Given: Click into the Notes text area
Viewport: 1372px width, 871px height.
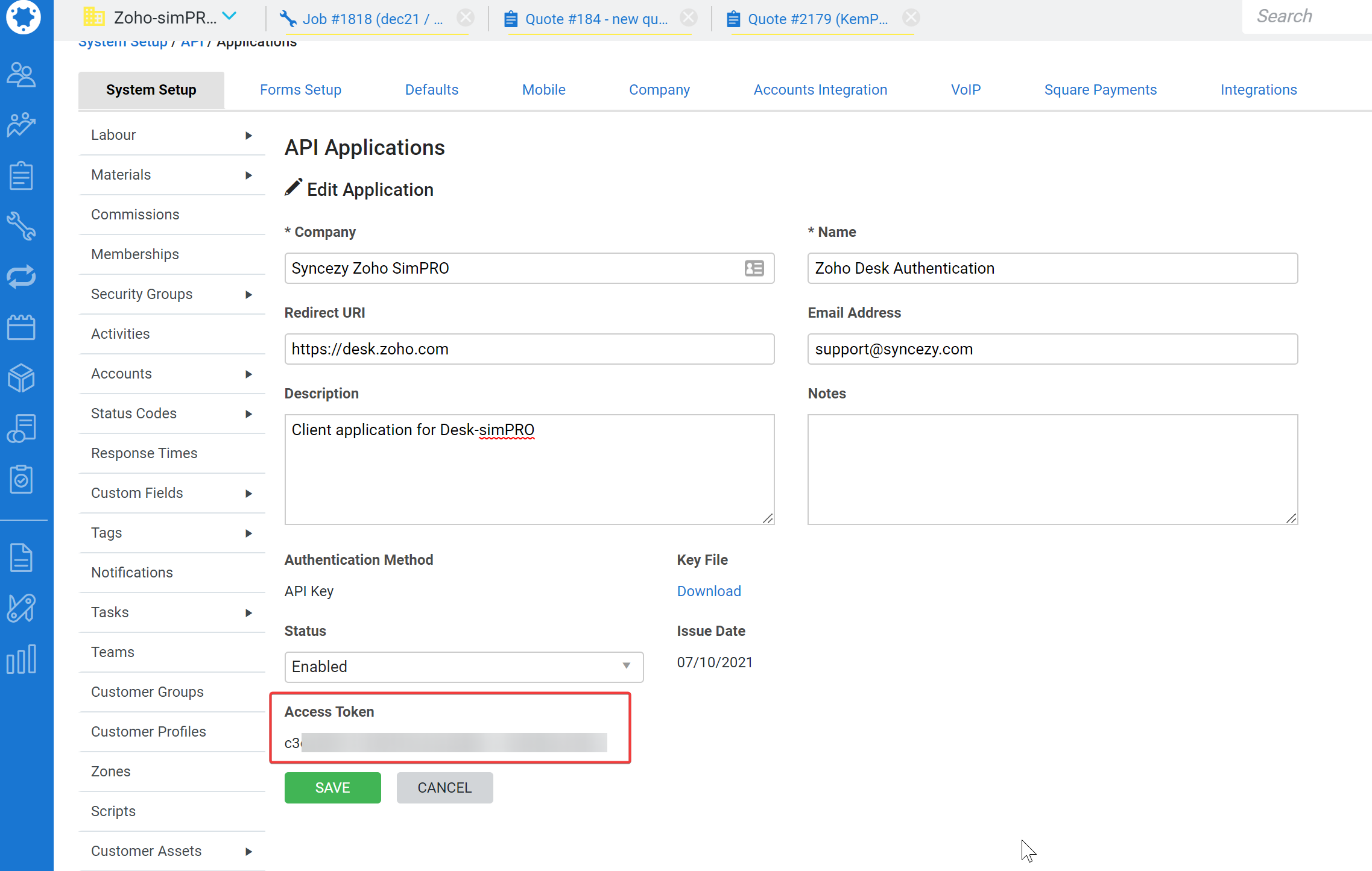Looking at the screenshot, I should pos(1052,470).
